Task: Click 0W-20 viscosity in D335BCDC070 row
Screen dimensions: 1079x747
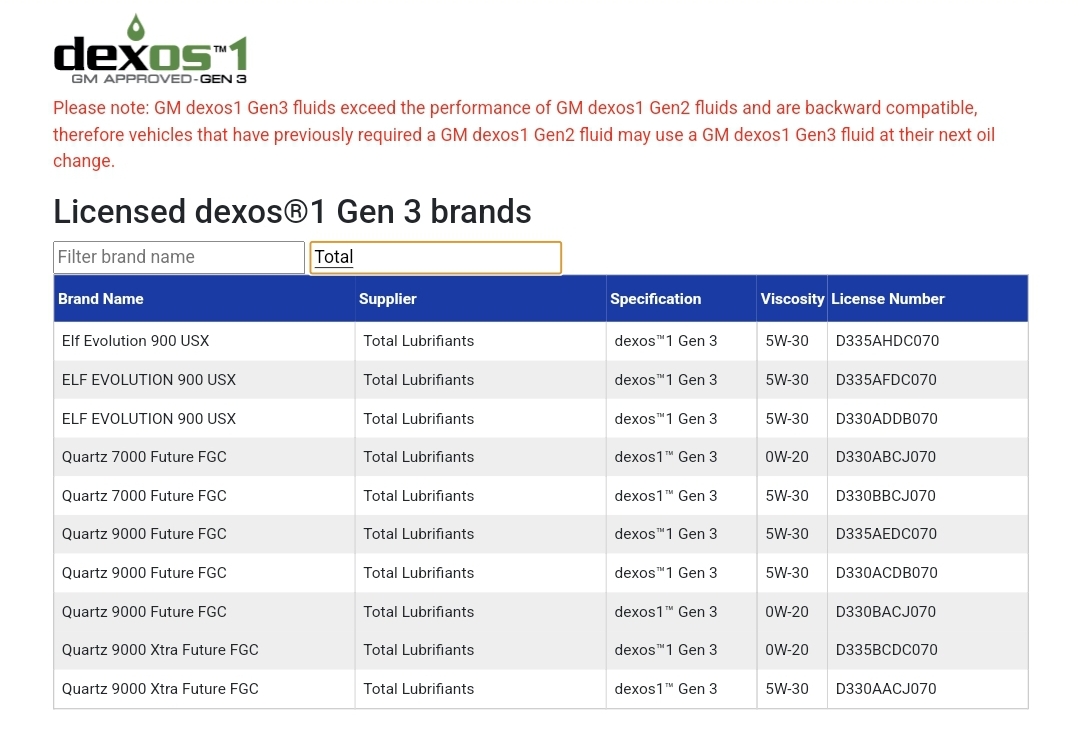Action: [x=787, y=650]
